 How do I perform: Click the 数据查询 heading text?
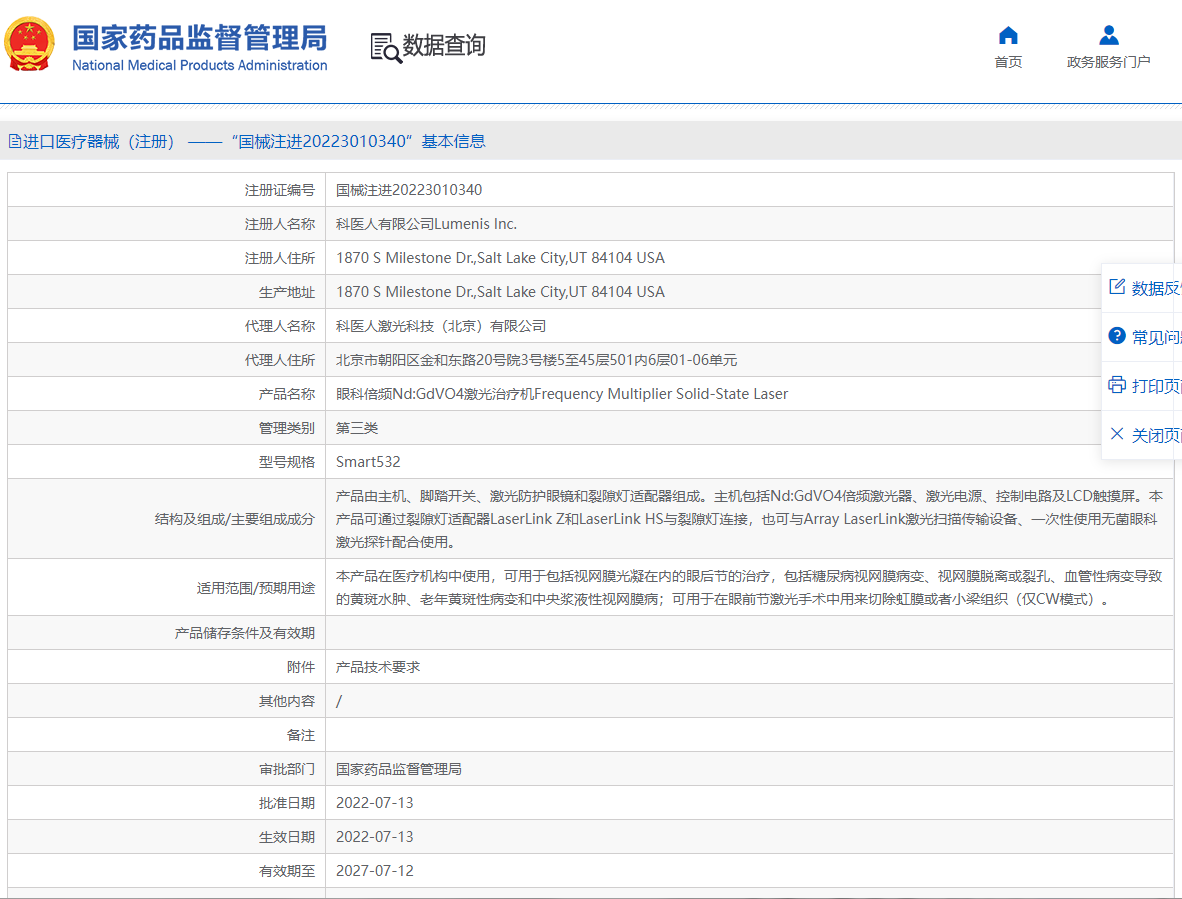[x=444, y=45]
